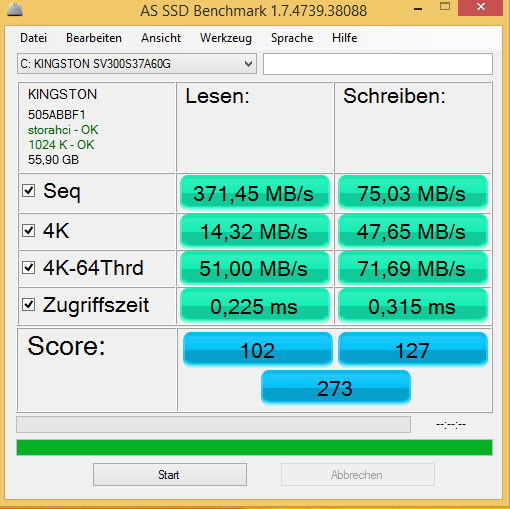Click the read score 102
This screenshot has height=509, width=510.
click(x=258, y=350)
